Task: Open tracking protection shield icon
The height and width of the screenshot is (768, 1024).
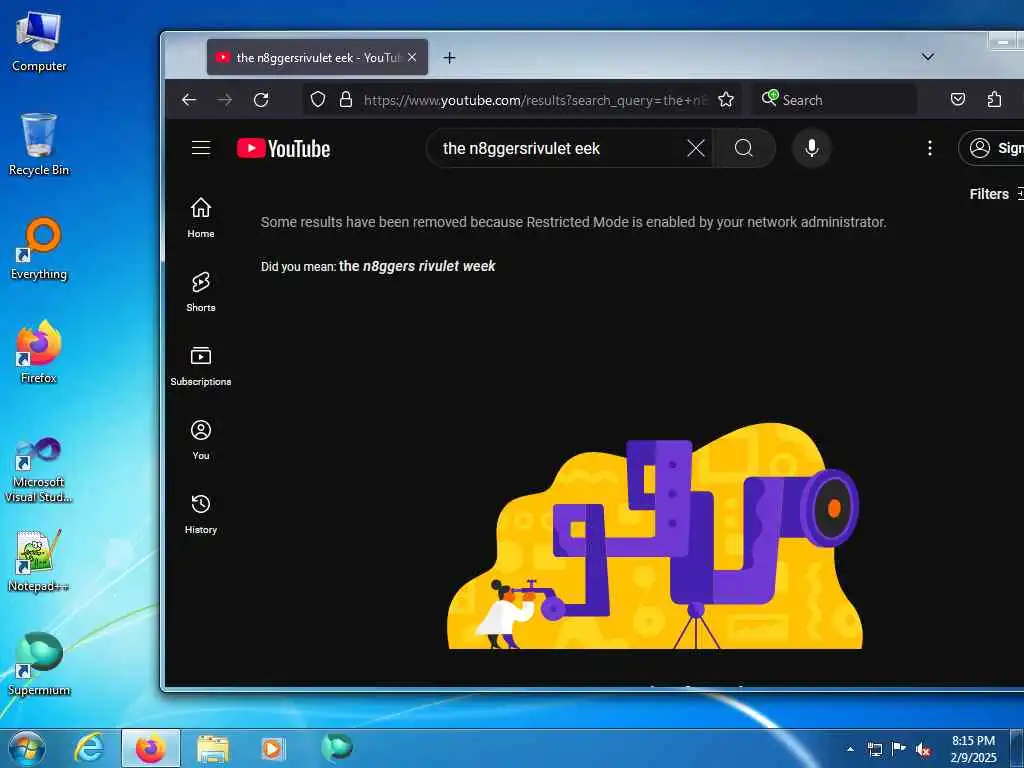Action: 317,99
